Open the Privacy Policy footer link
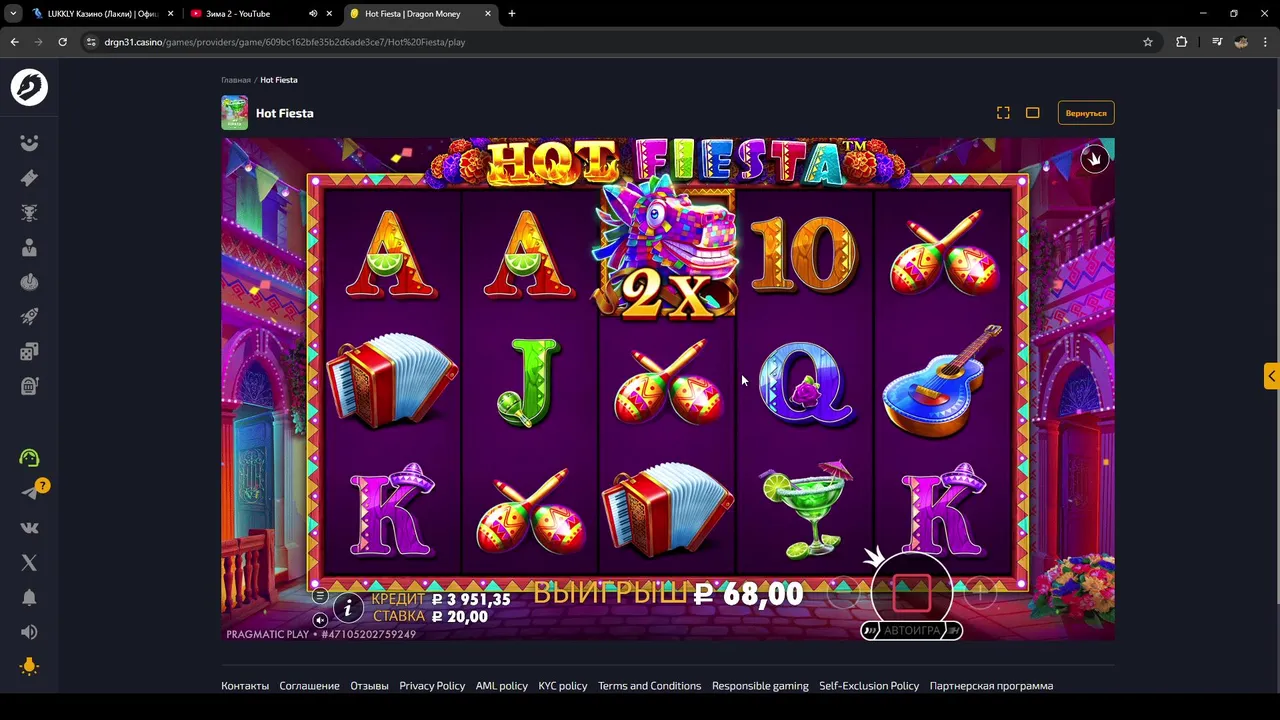This screenshot has height=720, width=1280. click(432, 686)
